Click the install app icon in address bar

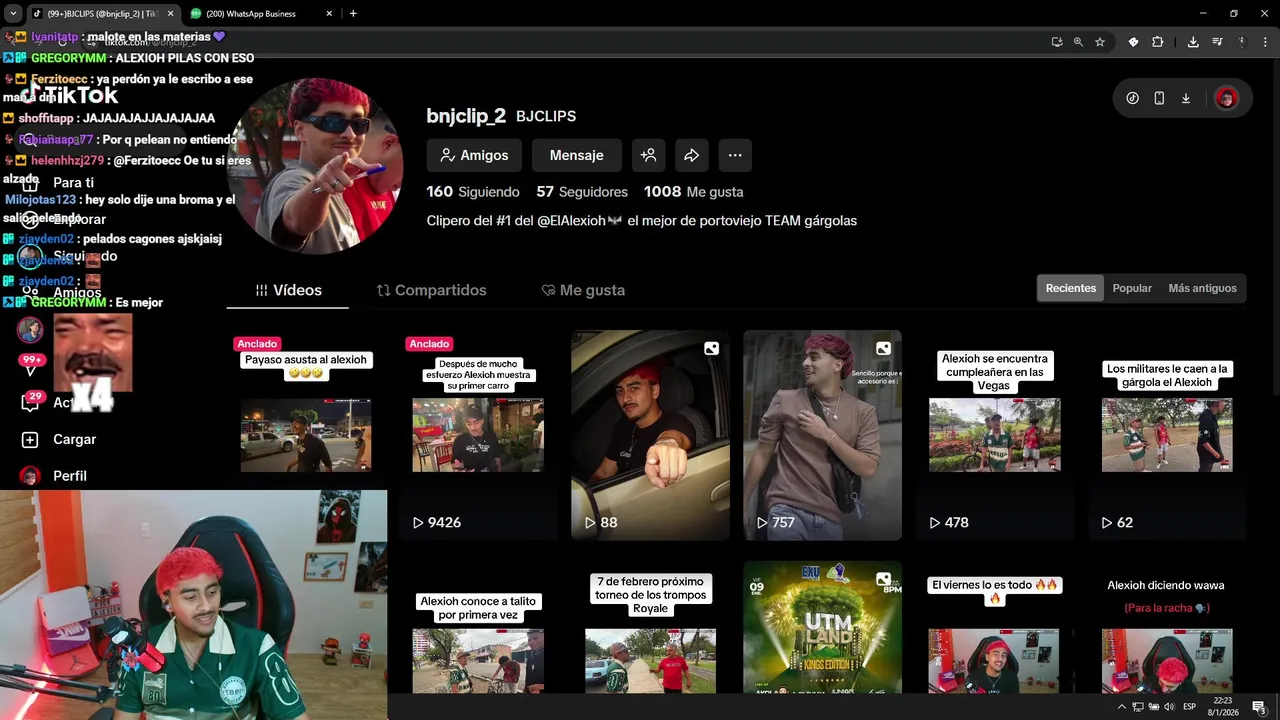pyautogui.click(x=1057, y=42)
